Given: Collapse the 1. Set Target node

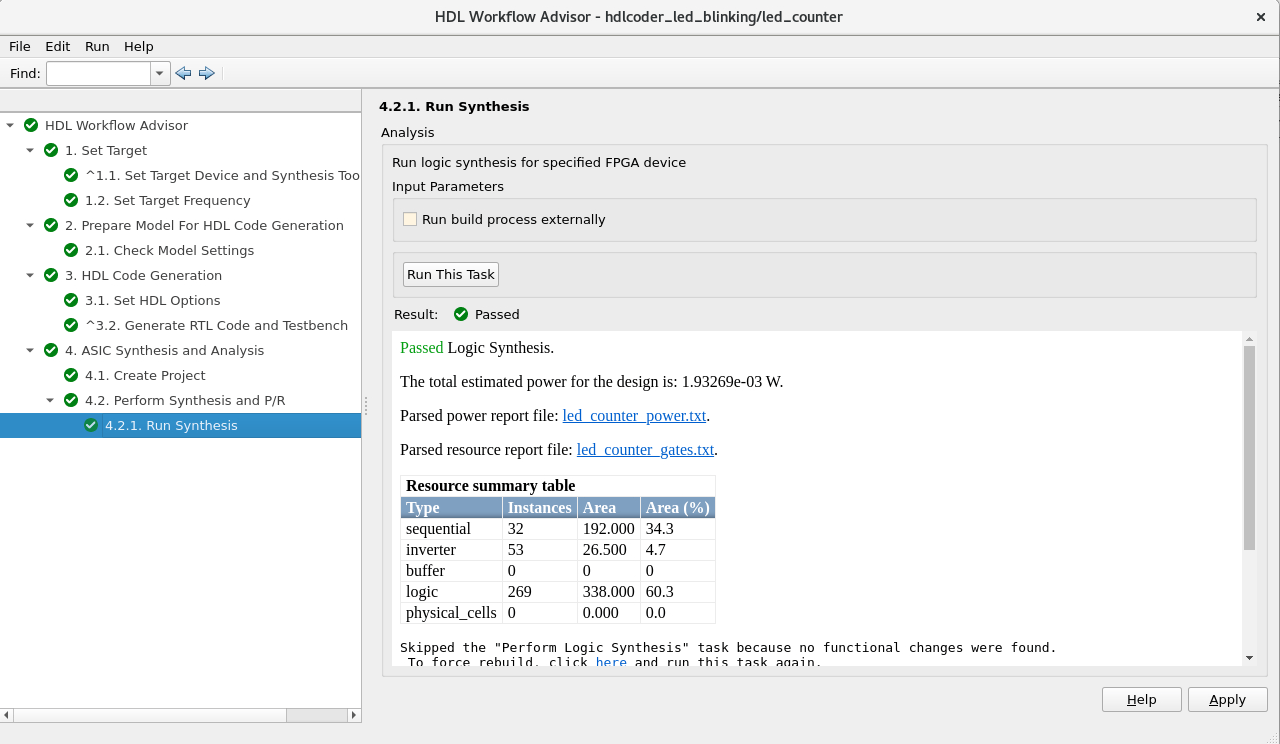Looking at the screenshot, I should tap(30, 150).
